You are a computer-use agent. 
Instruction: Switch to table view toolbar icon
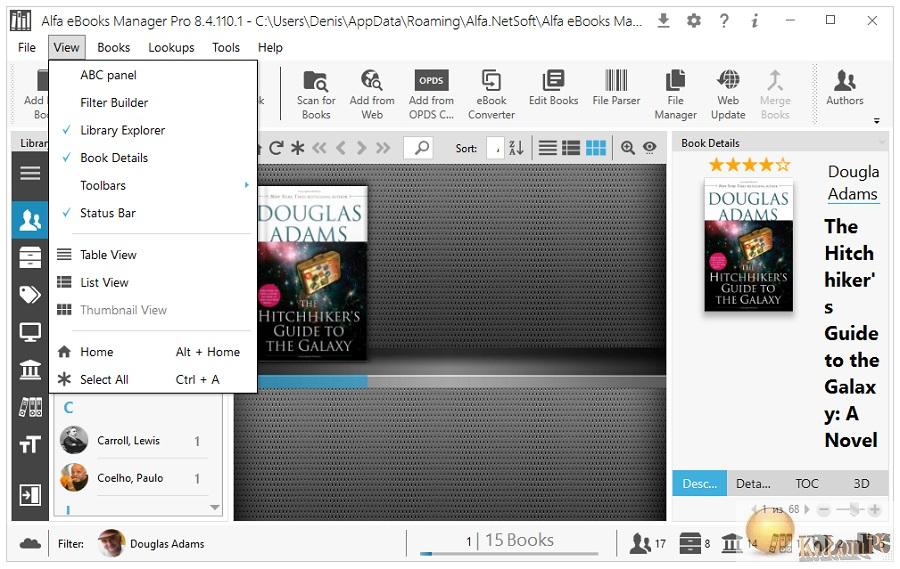(x=547, y=148)
